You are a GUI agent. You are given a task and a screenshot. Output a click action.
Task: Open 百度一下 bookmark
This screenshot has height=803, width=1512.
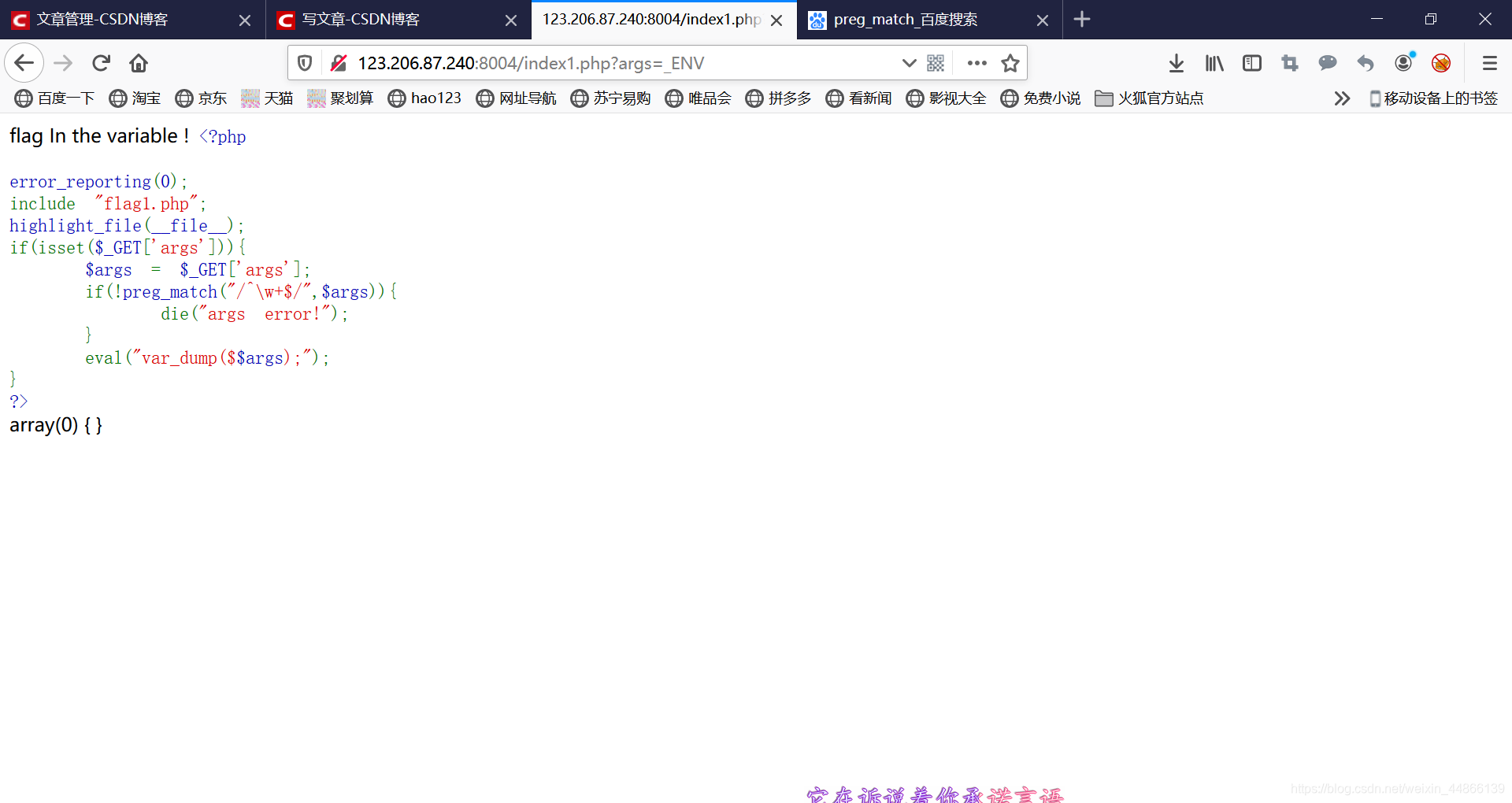(x=55, y=98)
